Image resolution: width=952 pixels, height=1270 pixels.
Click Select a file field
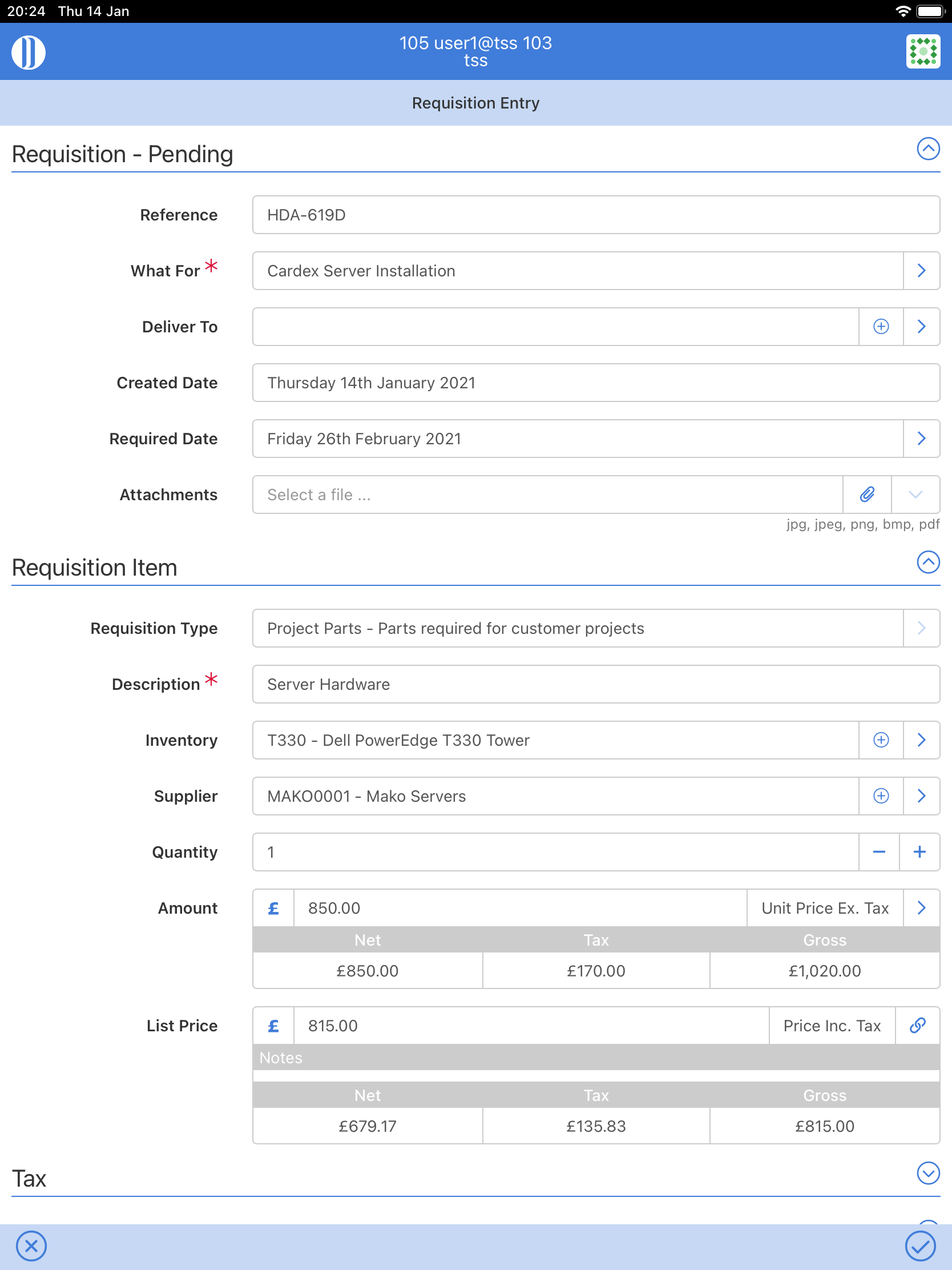[547, 495]
